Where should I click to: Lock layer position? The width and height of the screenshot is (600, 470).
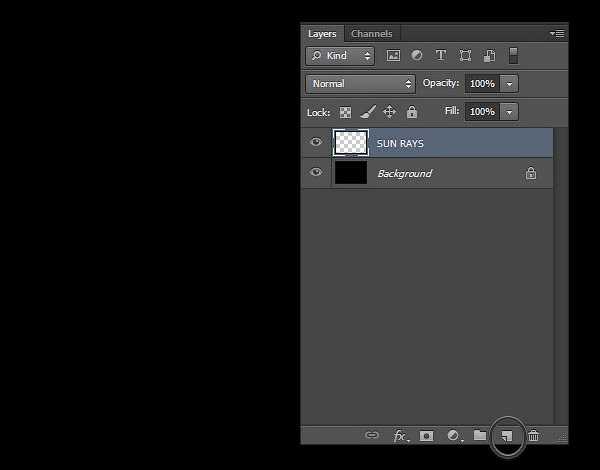[x=390, y=112]
